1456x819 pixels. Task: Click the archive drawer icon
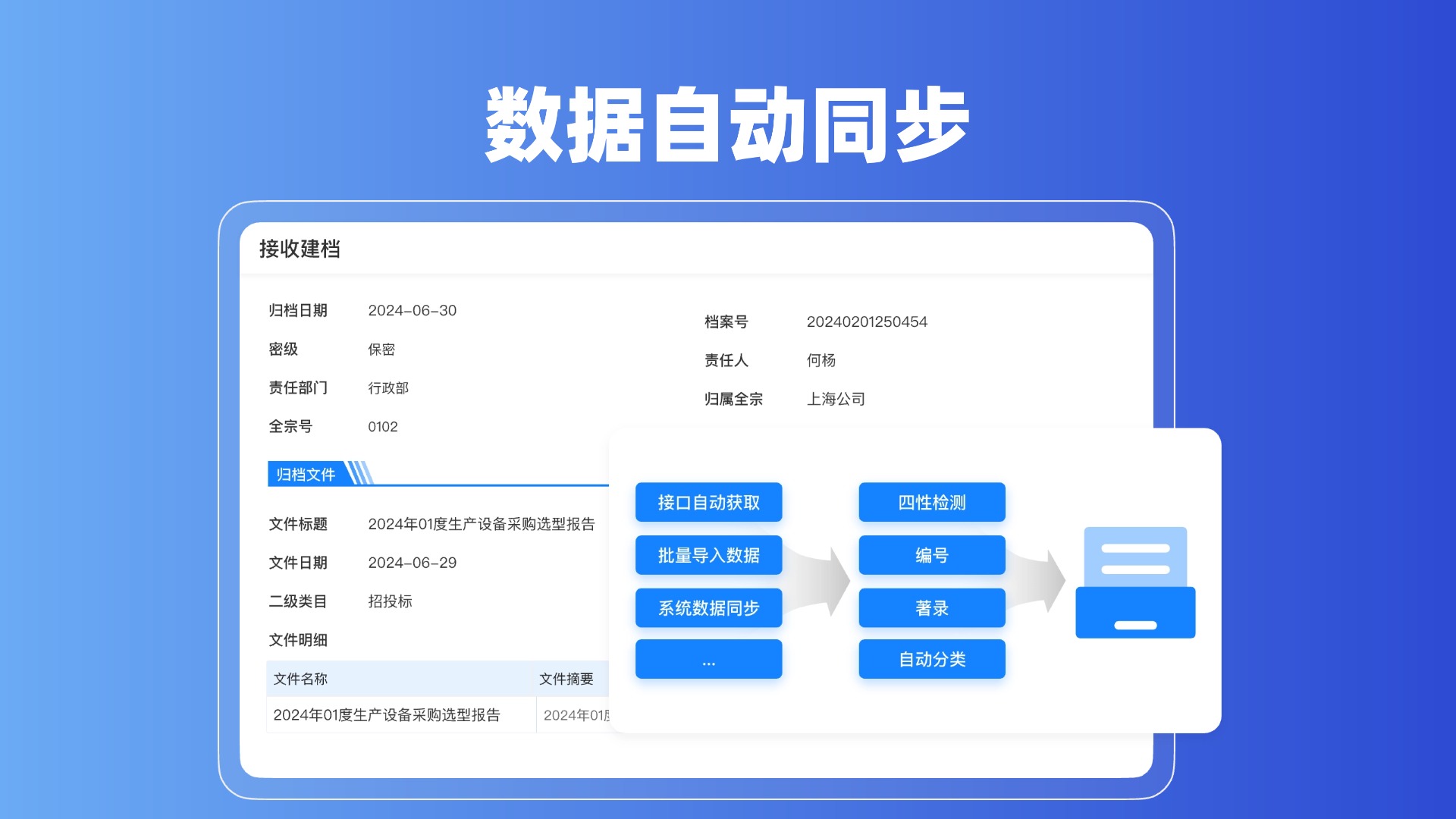coord(1135,582)
